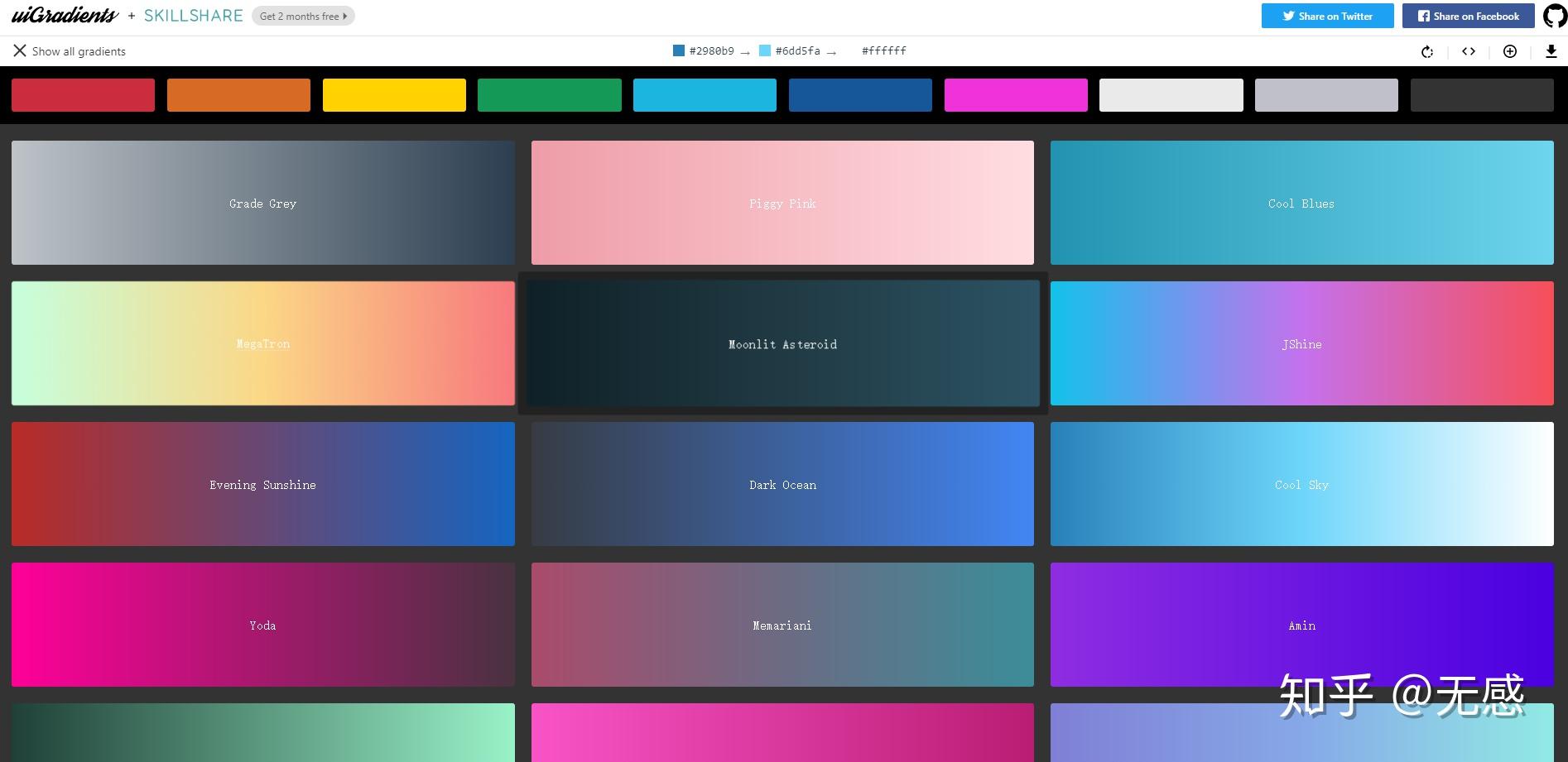Filter gradients by magenta
This screenshot has height=762, width=1568.
pos(1016,95)
